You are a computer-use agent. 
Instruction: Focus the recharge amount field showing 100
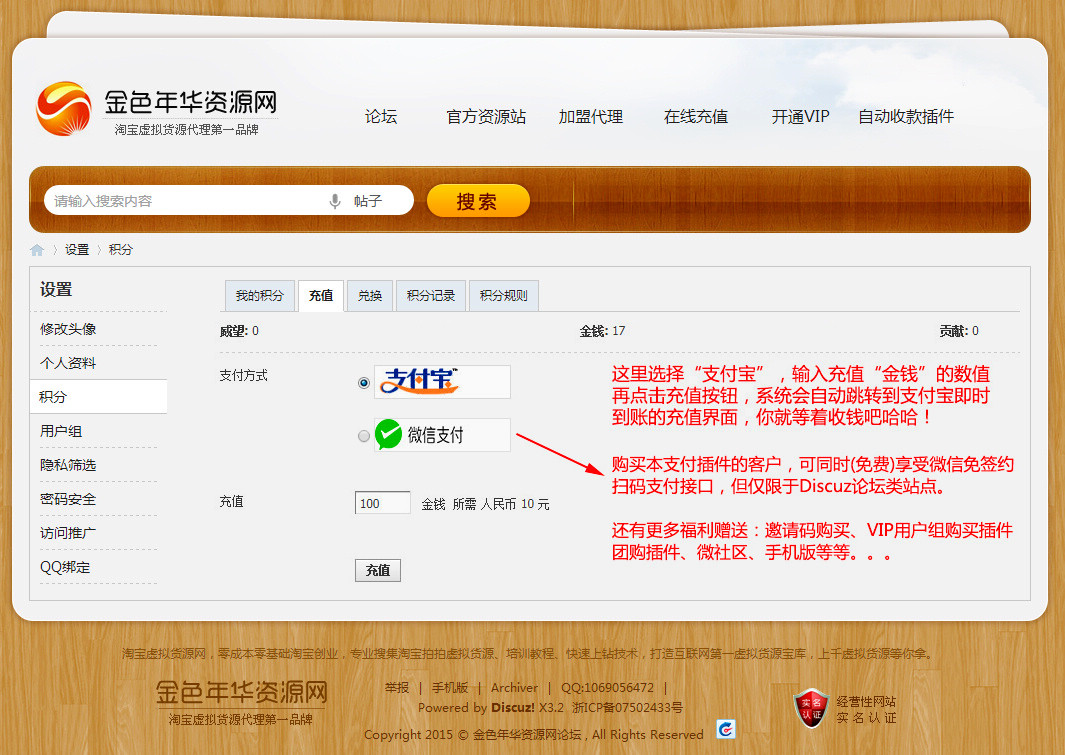(382, 503)
